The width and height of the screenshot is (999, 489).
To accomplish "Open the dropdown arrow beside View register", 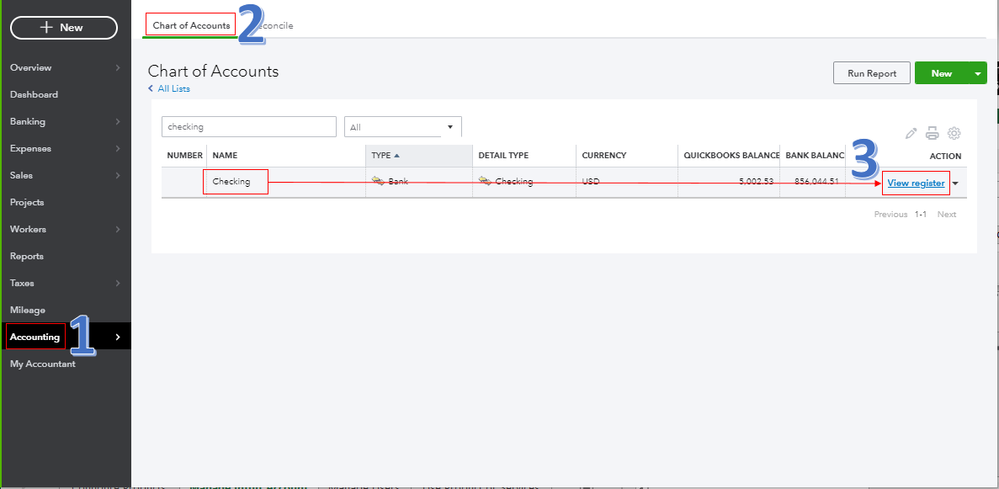I will pyautogui.click(x=955, y=183).
